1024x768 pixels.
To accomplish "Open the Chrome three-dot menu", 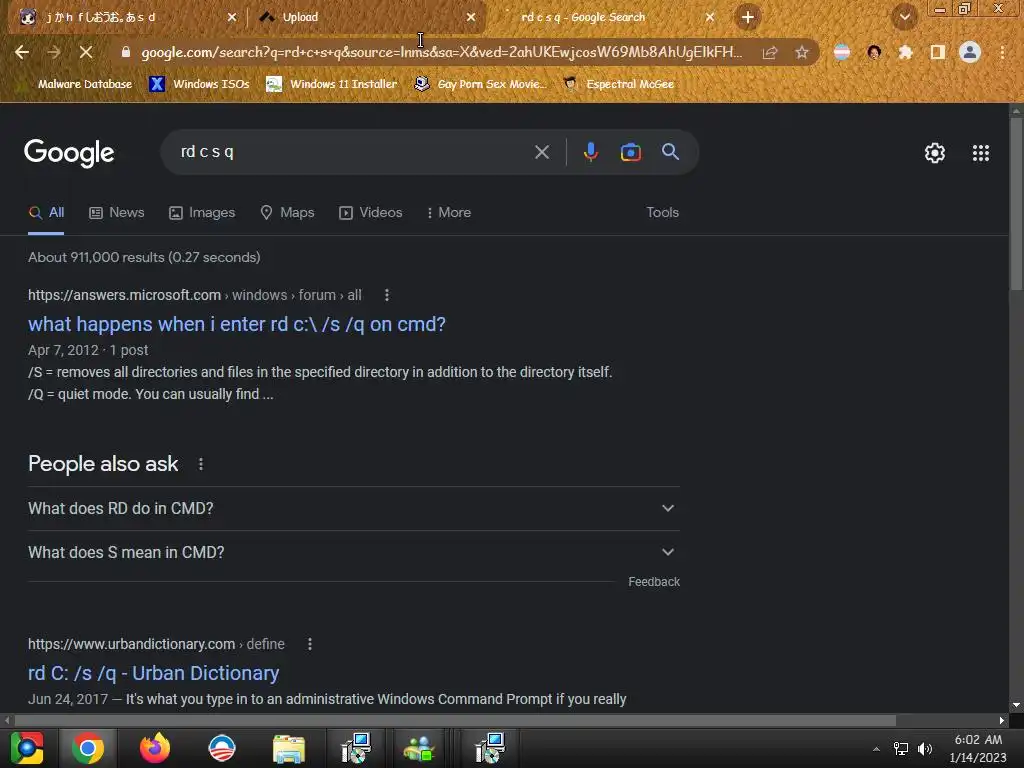I will (x=1002, y=52).
